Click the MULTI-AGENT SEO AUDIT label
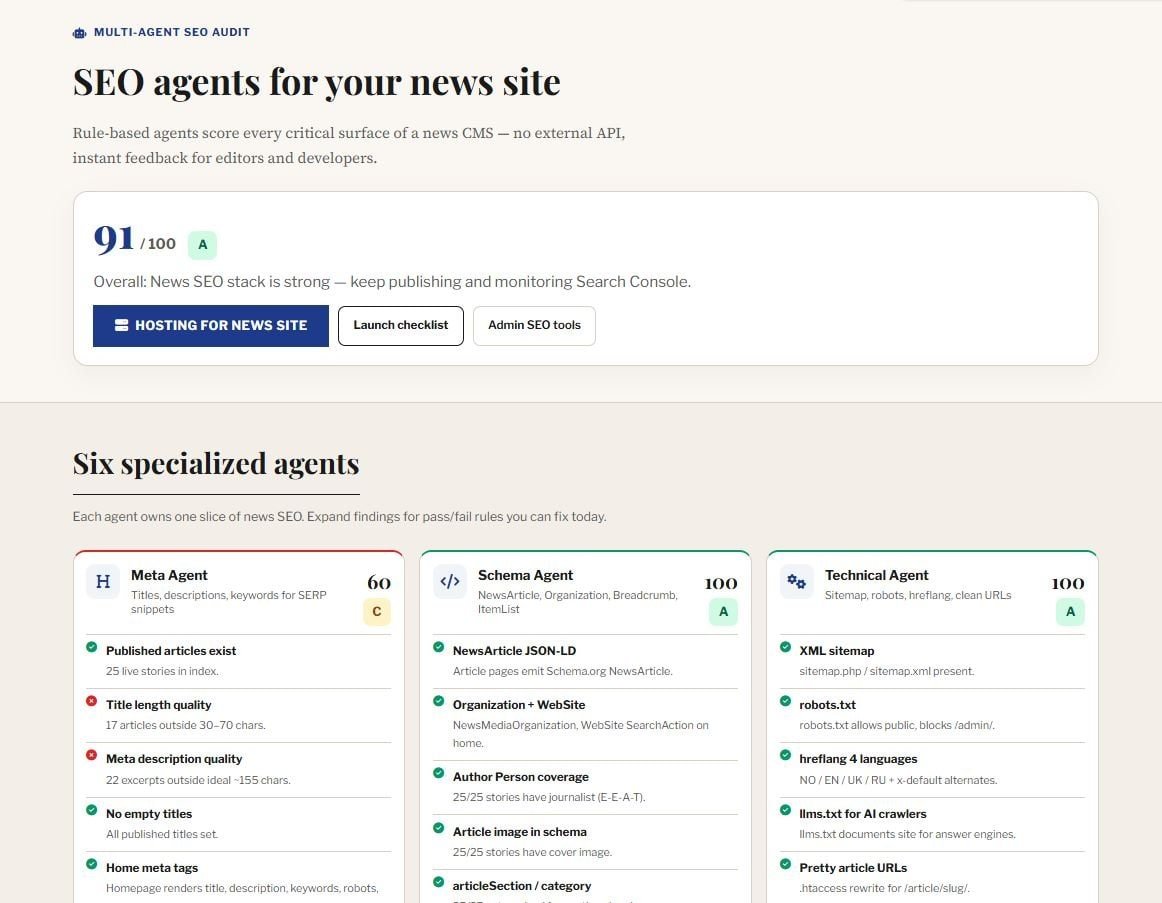 coord(172,33)
